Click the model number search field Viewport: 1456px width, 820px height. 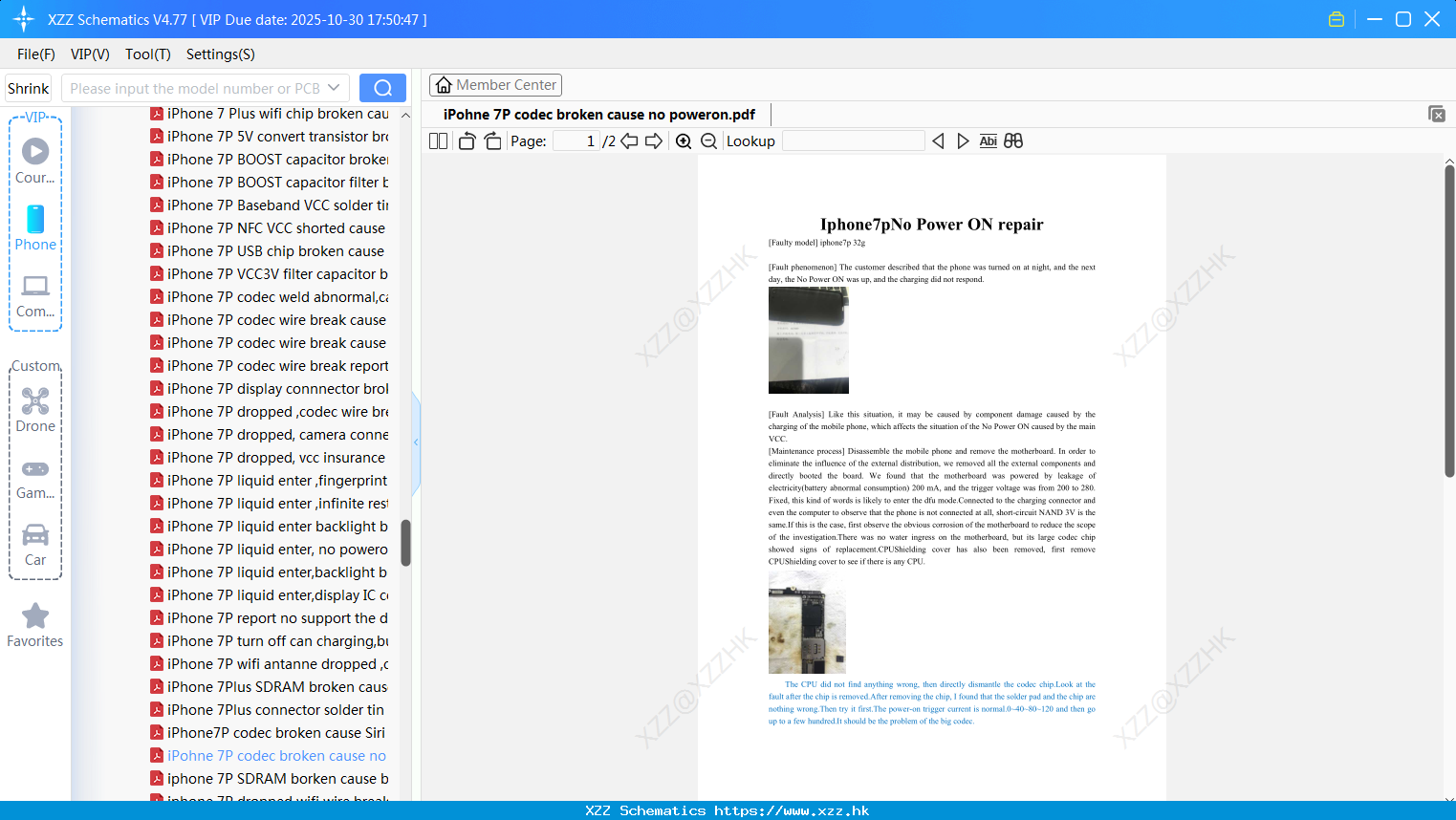coord(195,88)
